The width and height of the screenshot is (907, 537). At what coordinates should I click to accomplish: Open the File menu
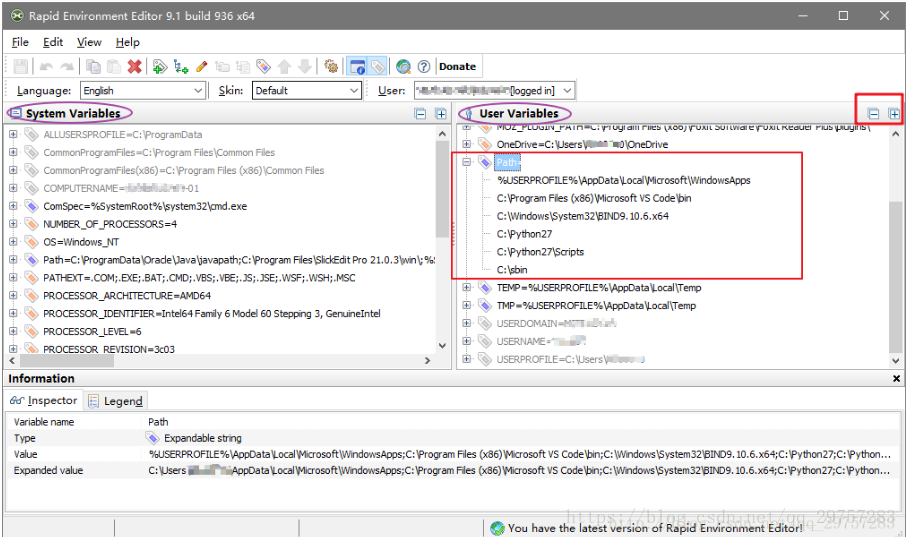click(20, 42)
